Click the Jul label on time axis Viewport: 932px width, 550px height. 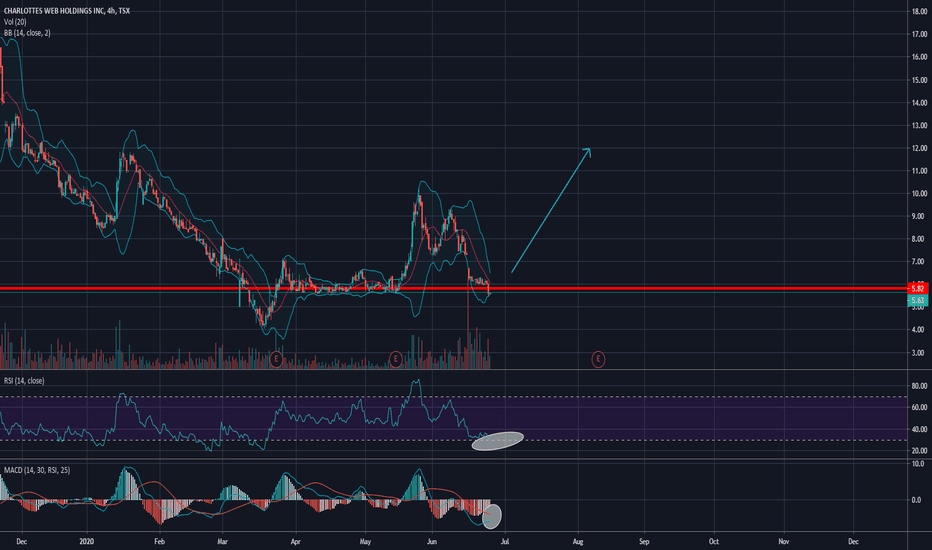coord(505,542)
